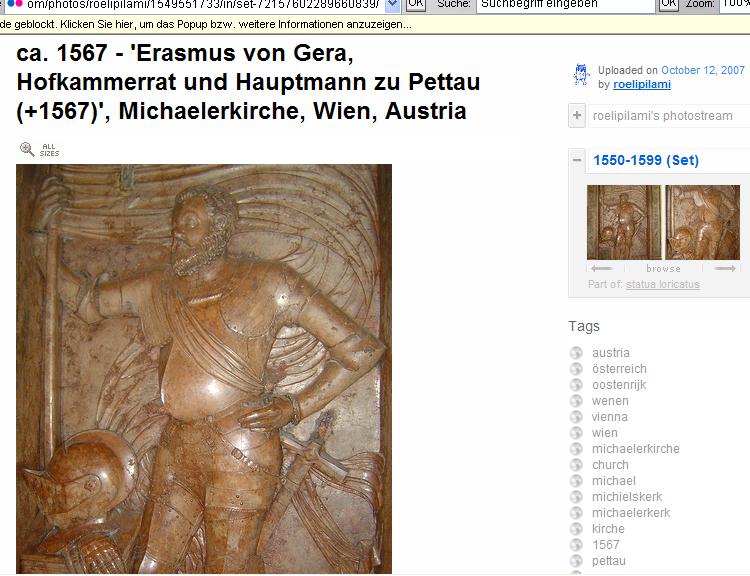Open the address bar dropdown arrow
This screenshot has height=576, width=750.
click(x=392, y=5)
